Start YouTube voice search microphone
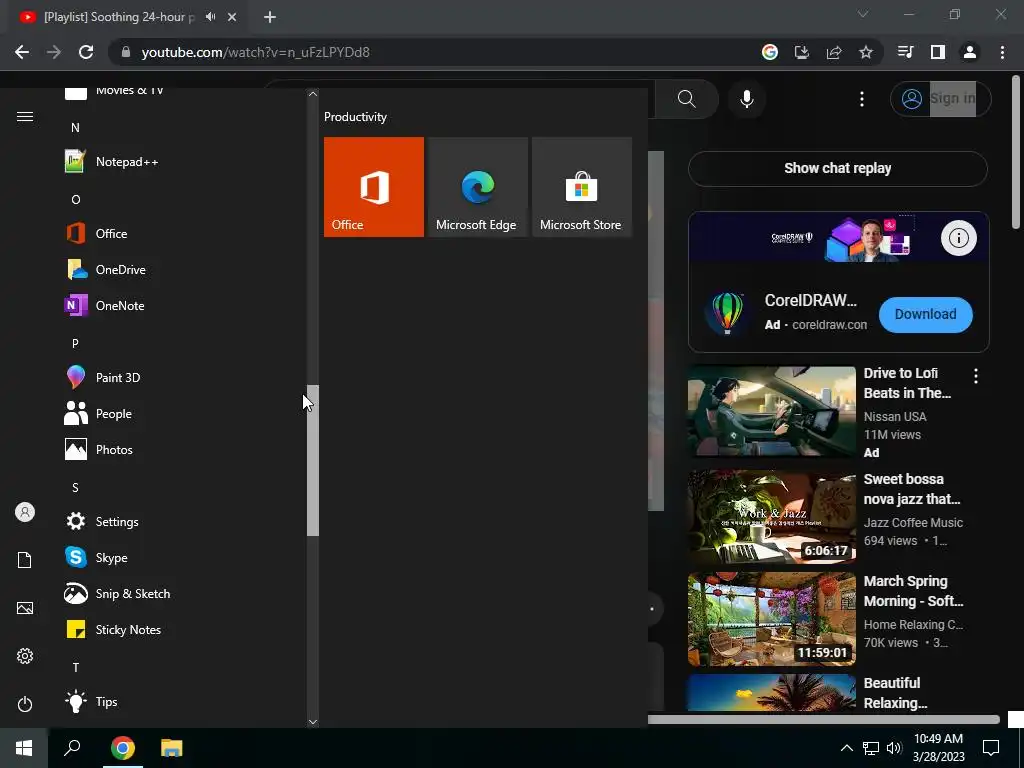Screen dimensions: 1024x768 click(746, 99)
